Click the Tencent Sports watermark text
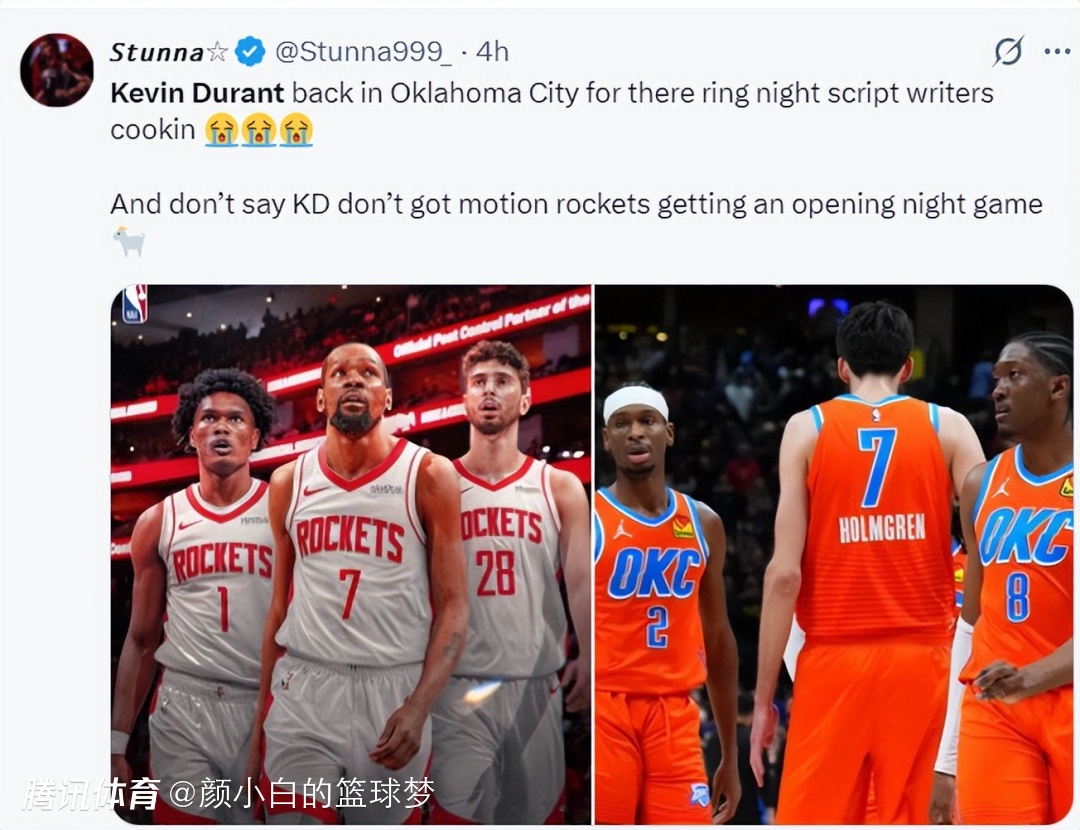This screenshot has height=830, width=1080. click(x=92, y=793)
